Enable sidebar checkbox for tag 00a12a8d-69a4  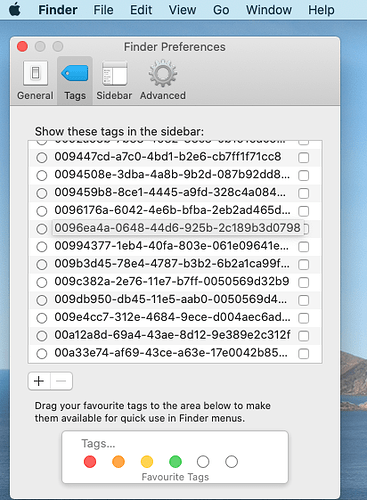click(304, 336)
